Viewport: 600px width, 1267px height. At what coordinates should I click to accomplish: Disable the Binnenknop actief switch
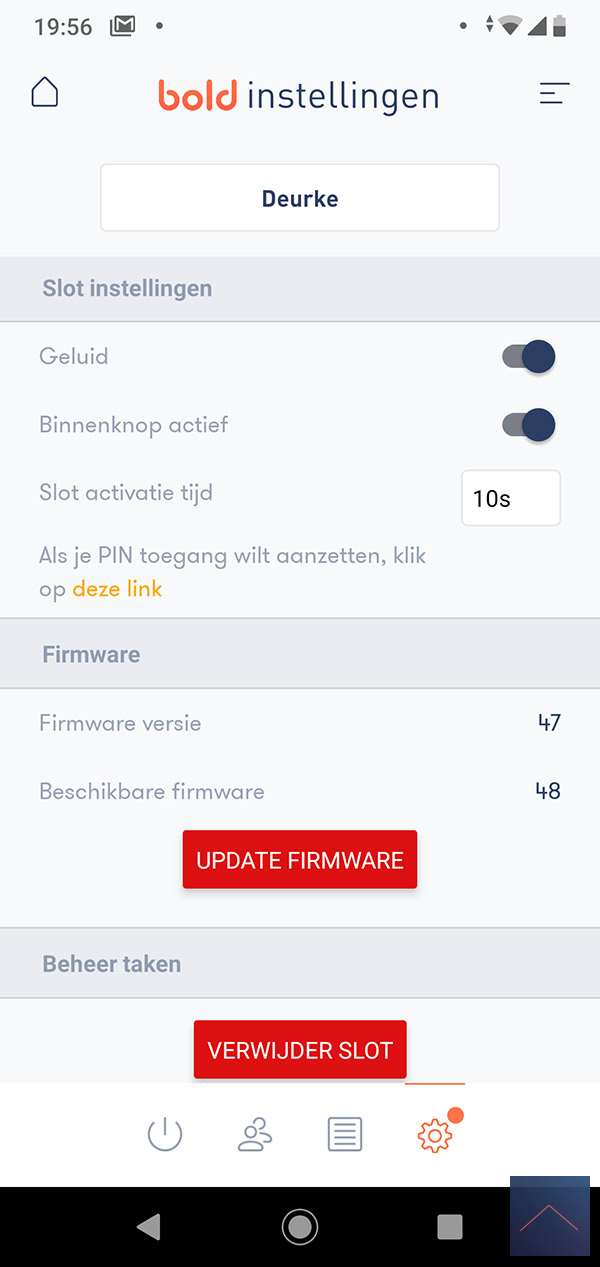click(x=529, y=425)
